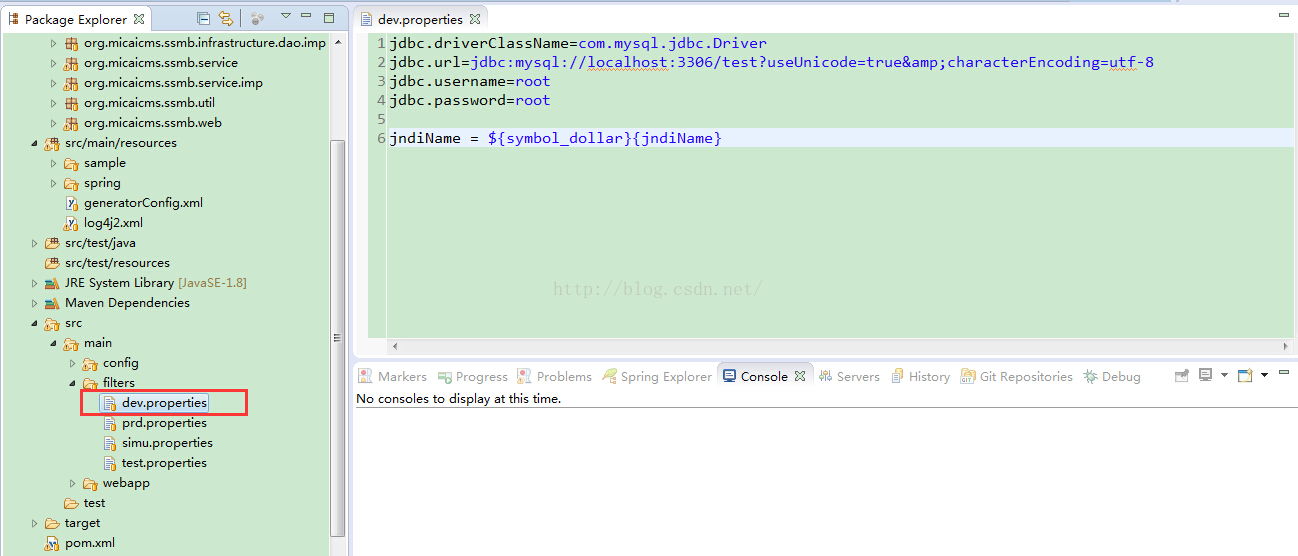Collapse the src/main/resources source folder

(35, 143)
